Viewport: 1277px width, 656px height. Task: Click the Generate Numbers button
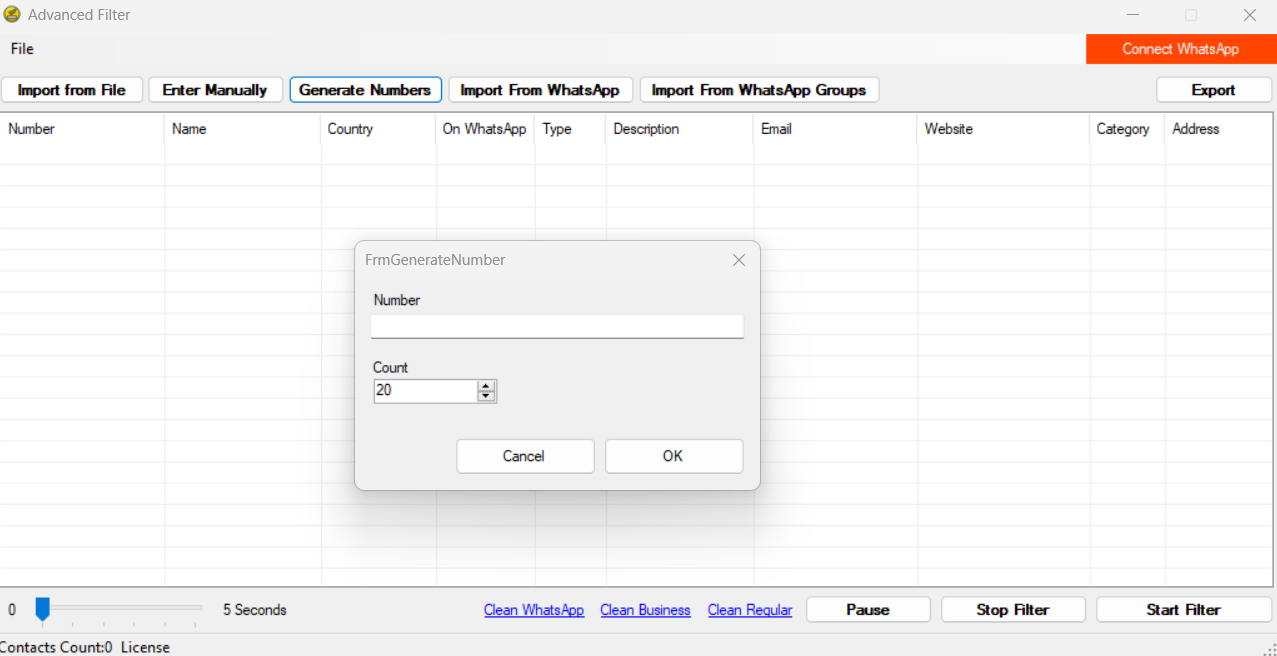pos(365,90)
